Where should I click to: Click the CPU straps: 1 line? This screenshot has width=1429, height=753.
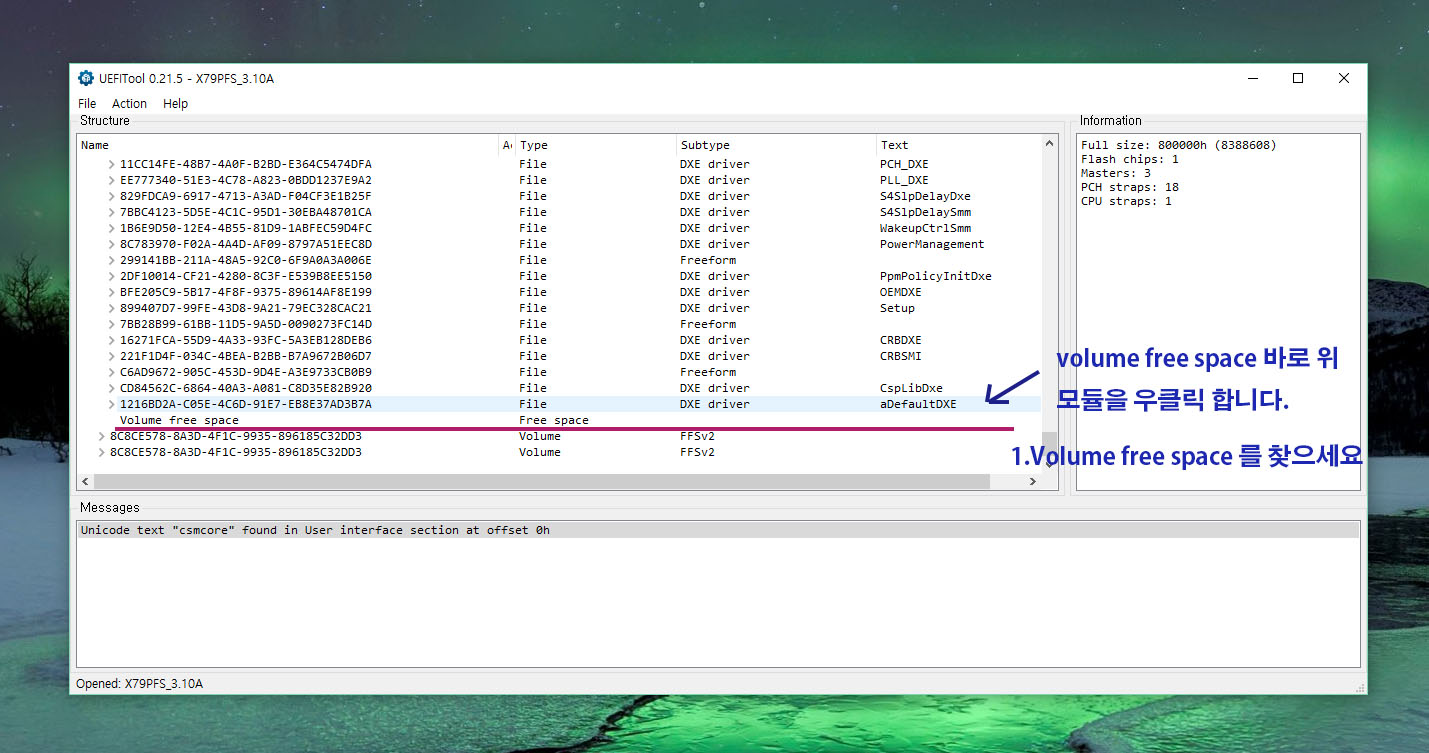tap(1126, 201)
